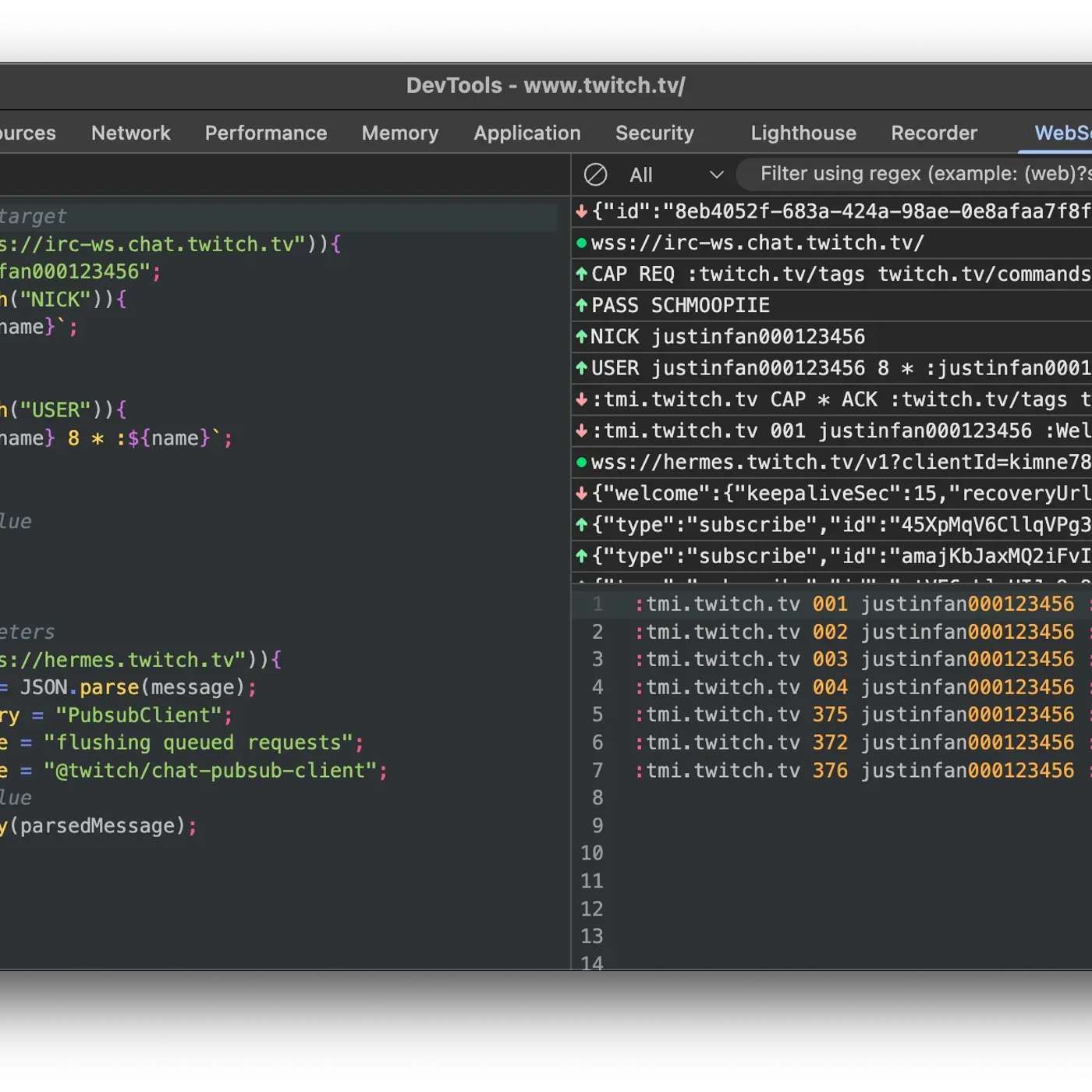Select the tmi.twitch.tv 001 received message row

tap(831, 431)
